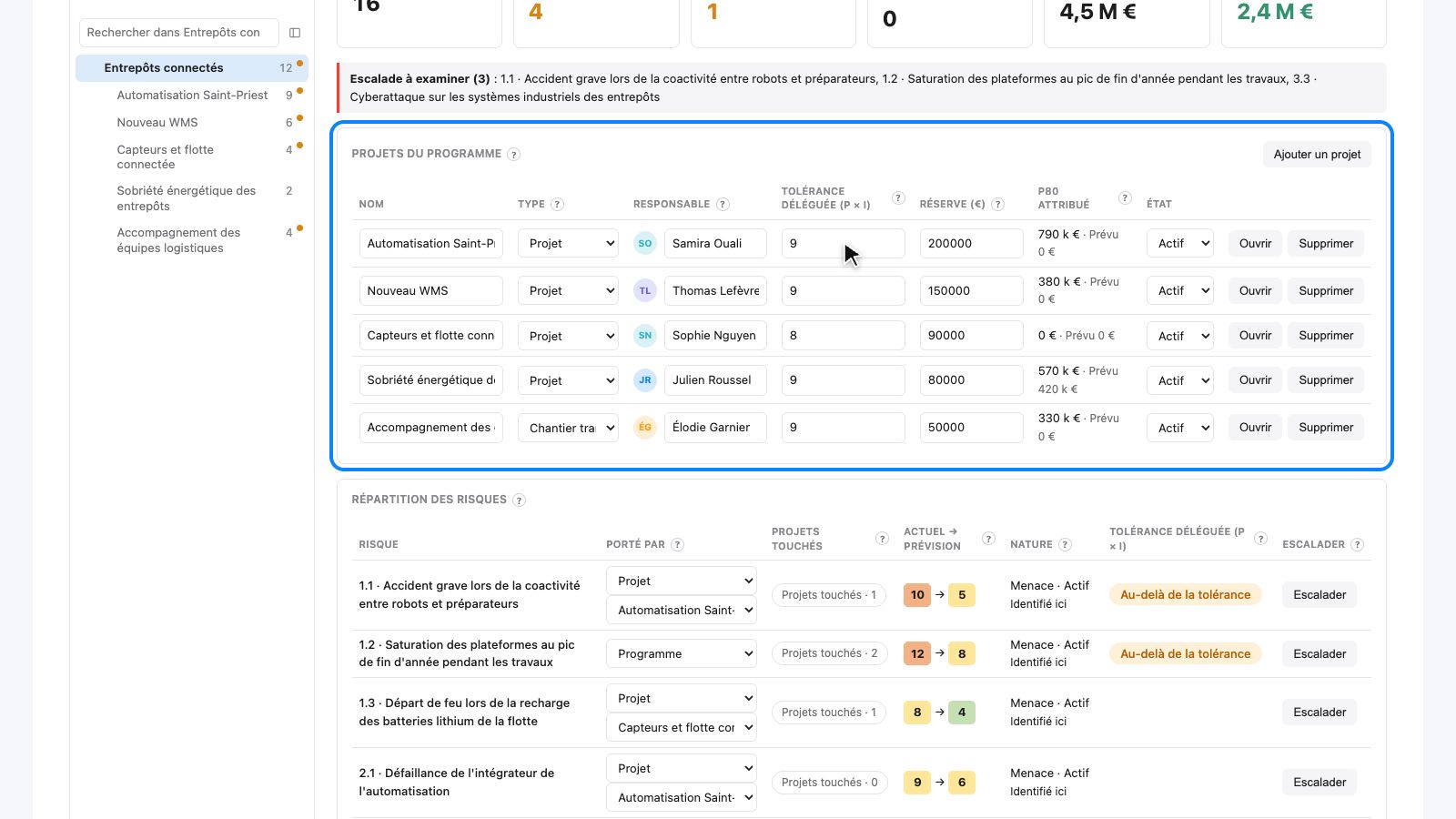Open help icon beside Répartition des risques
This screenshot has height=819, width=1456.
(x=519, y=500)
